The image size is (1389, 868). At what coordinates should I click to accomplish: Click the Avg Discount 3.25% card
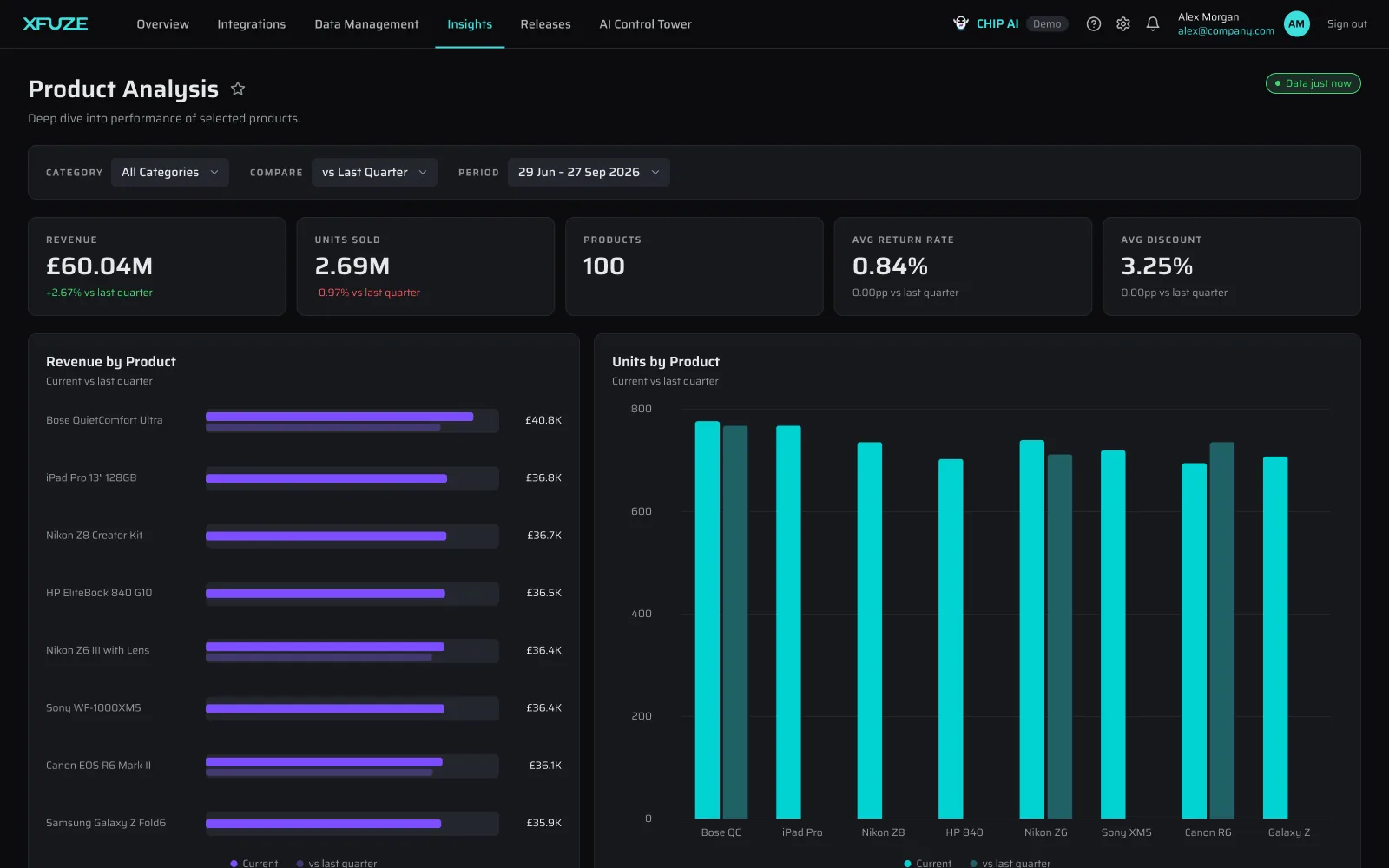point(1231,266)
